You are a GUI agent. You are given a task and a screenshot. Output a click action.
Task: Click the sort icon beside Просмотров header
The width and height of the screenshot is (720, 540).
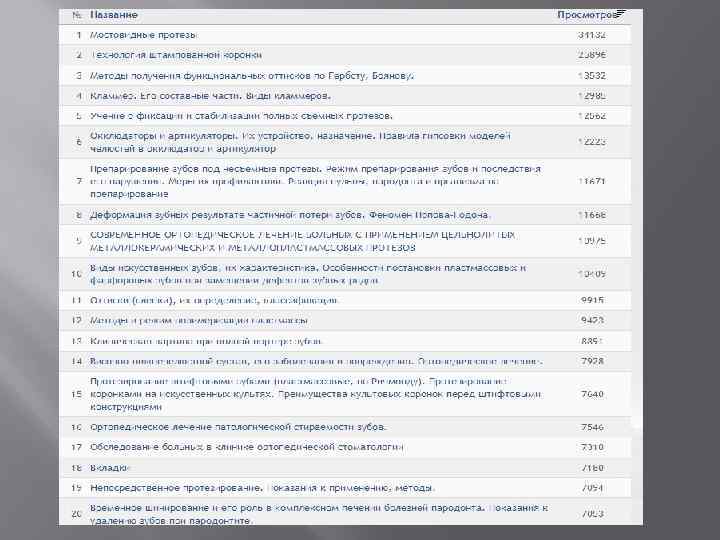click(621, 14)
